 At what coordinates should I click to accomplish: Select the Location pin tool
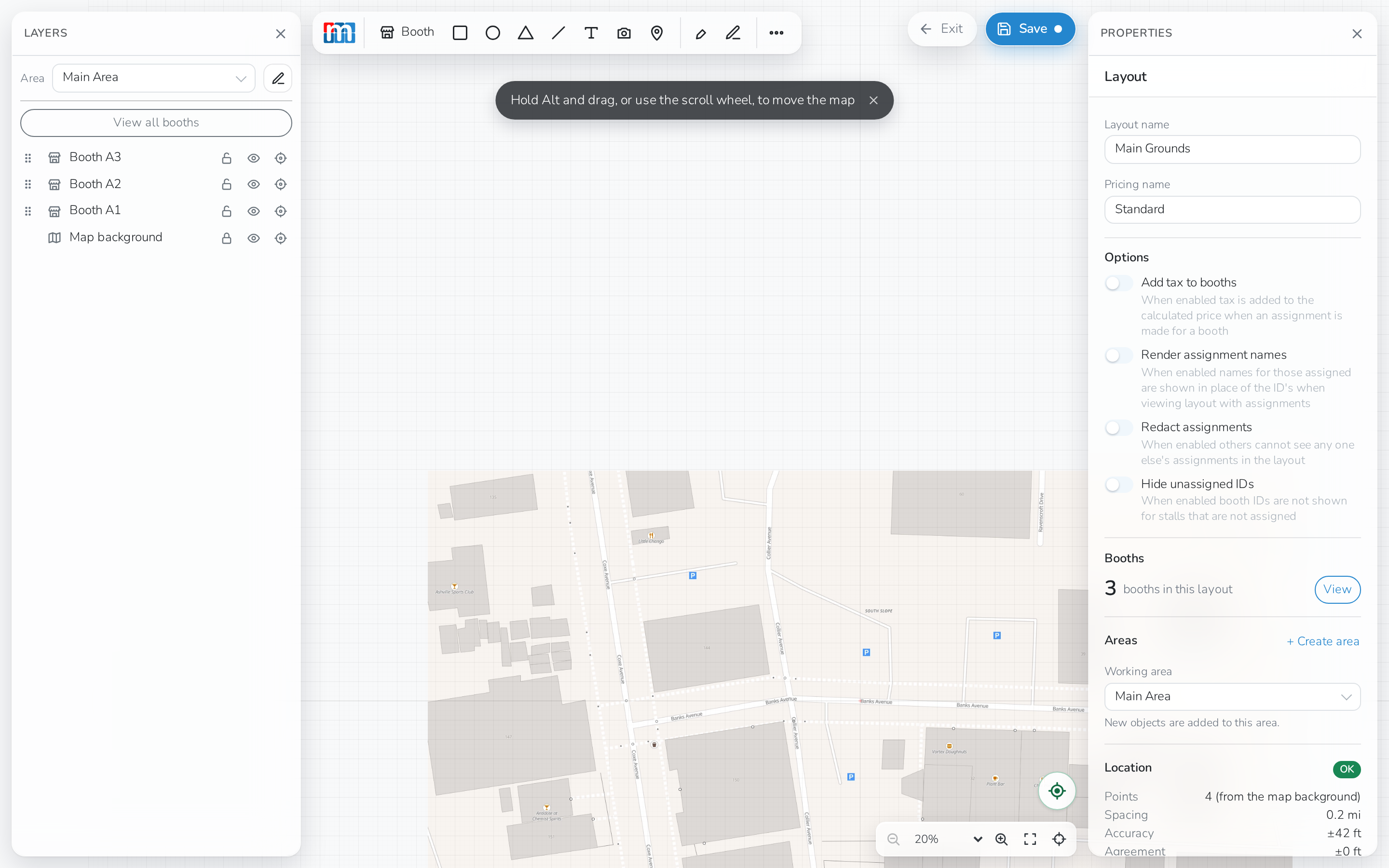coord(656,33)
